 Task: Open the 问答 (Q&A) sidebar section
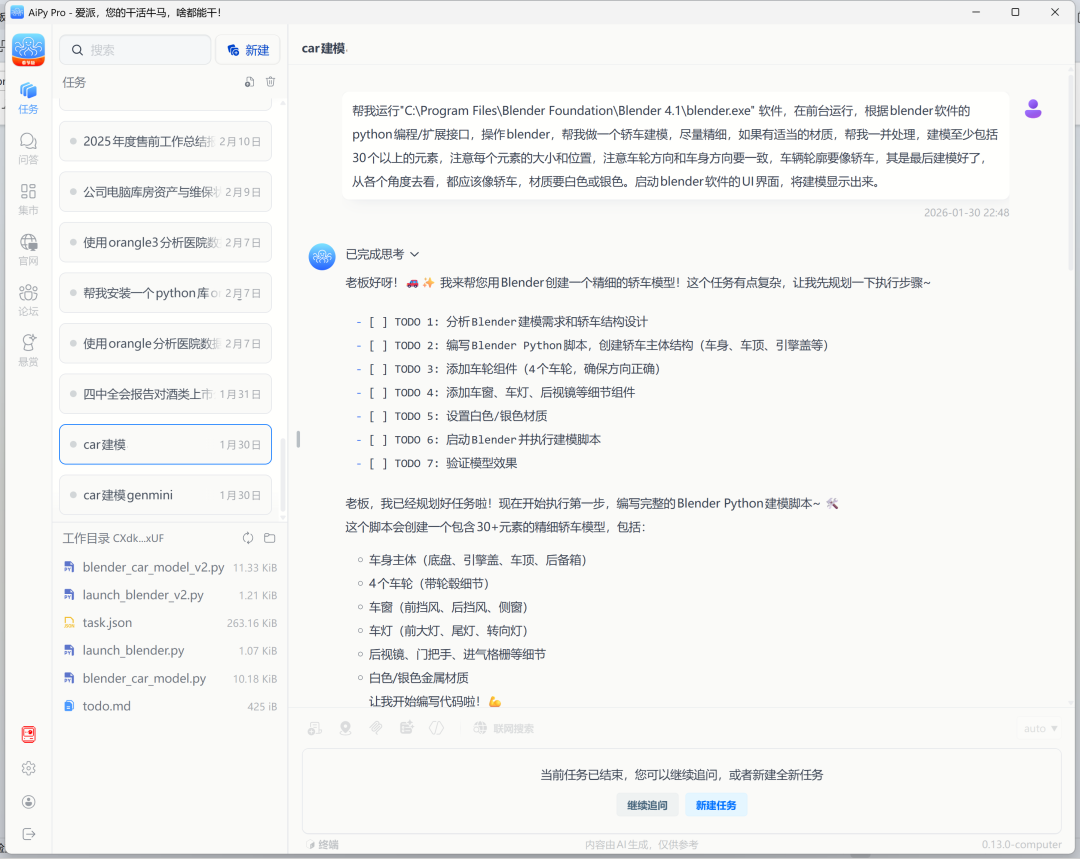(28, 148)
